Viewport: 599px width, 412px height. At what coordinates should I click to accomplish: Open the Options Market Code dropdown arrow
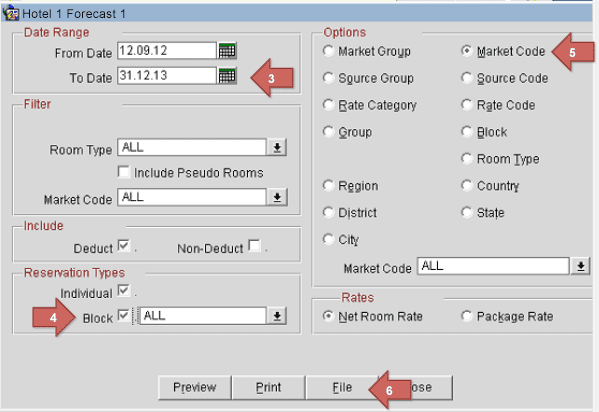point(580,266)
